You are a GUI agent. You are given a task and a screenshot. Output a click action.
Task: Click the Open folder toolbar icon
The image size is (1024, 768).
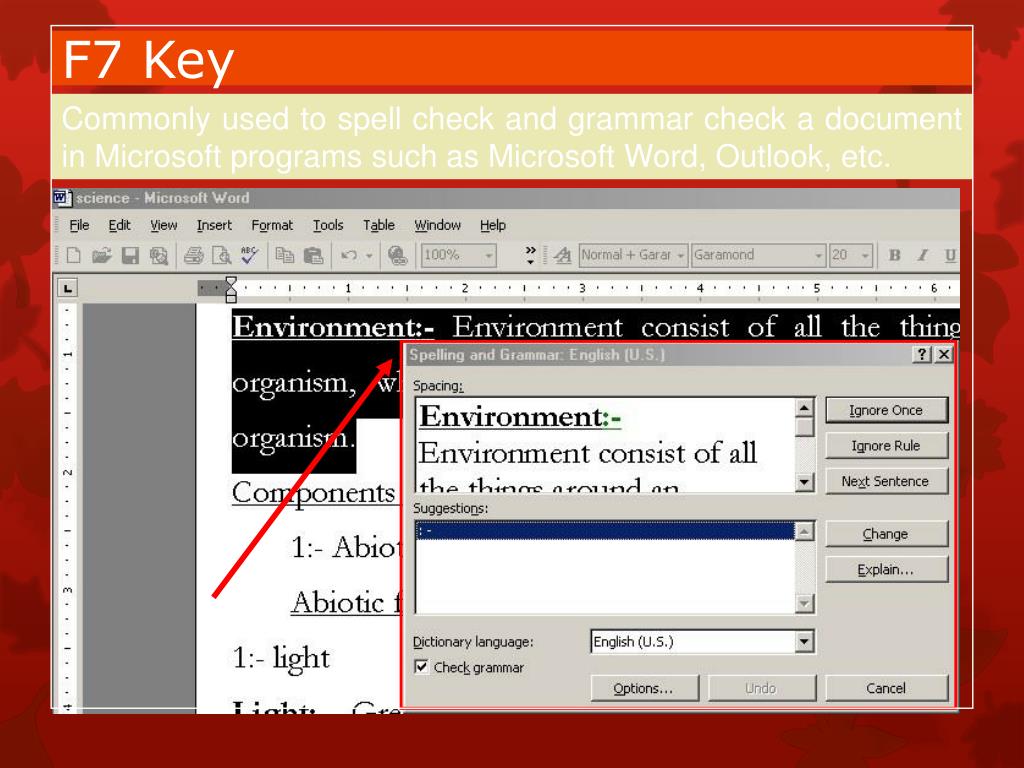pyautogui.click(x=101, y=255)
